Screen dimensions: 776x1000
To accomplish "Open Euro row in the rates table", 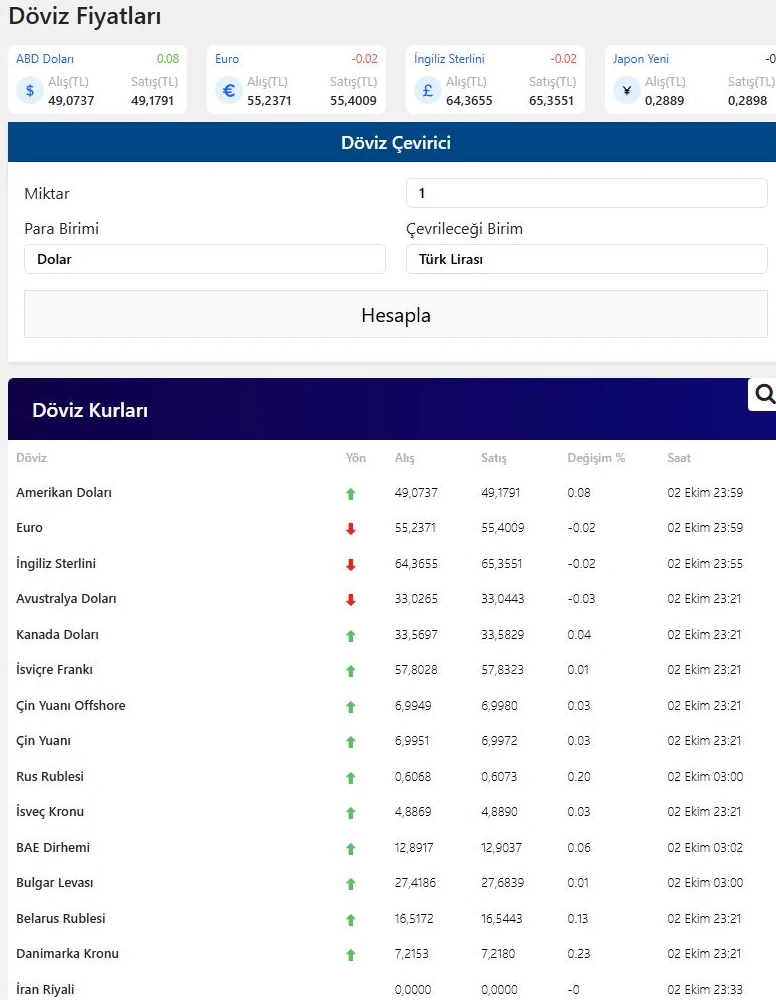I will (29, 527).
